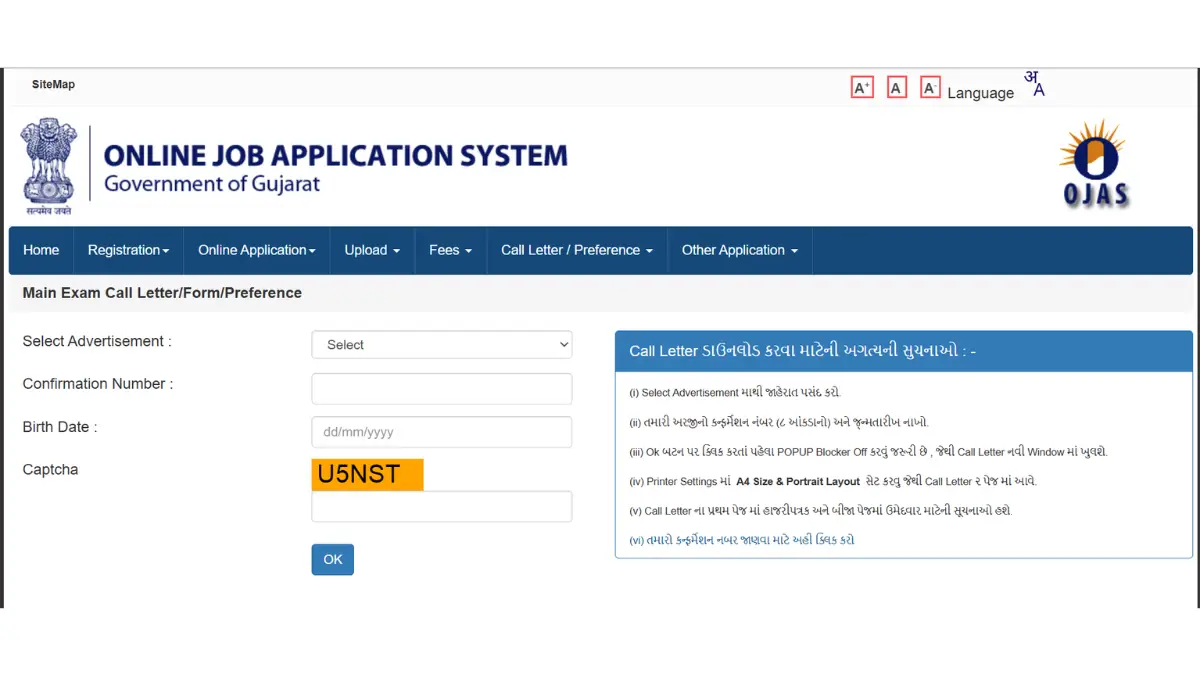Click the Birth Date dd/mm/yyyy field
1200x675 pixels.
click(x=442, y=432)
